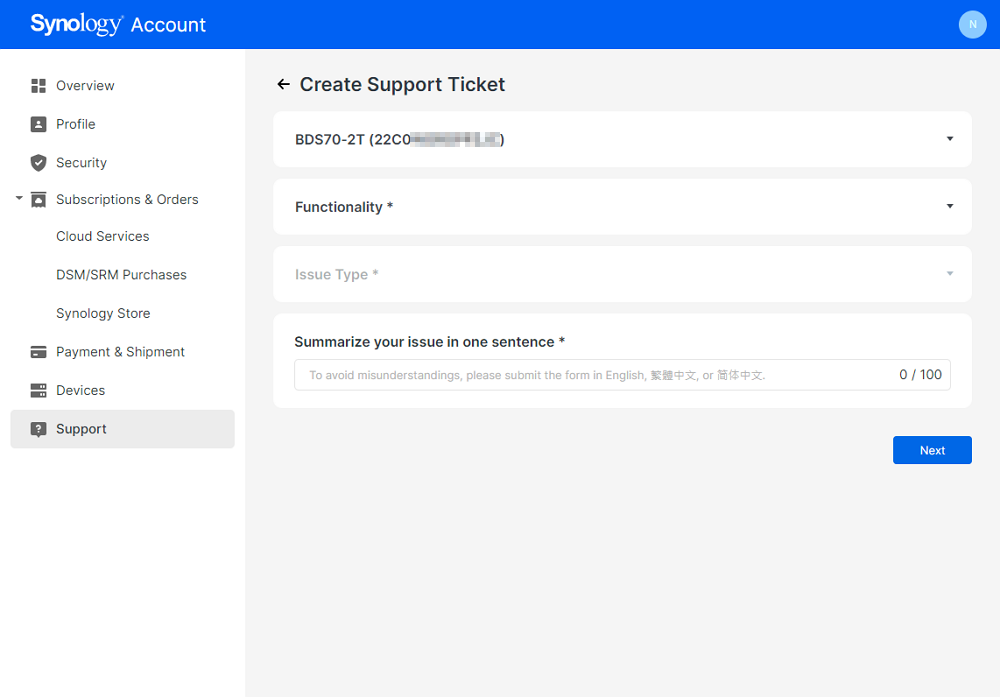This screenshot has width=1000, height=697.
Task: Click the Next button
Action: coord(932,450)
